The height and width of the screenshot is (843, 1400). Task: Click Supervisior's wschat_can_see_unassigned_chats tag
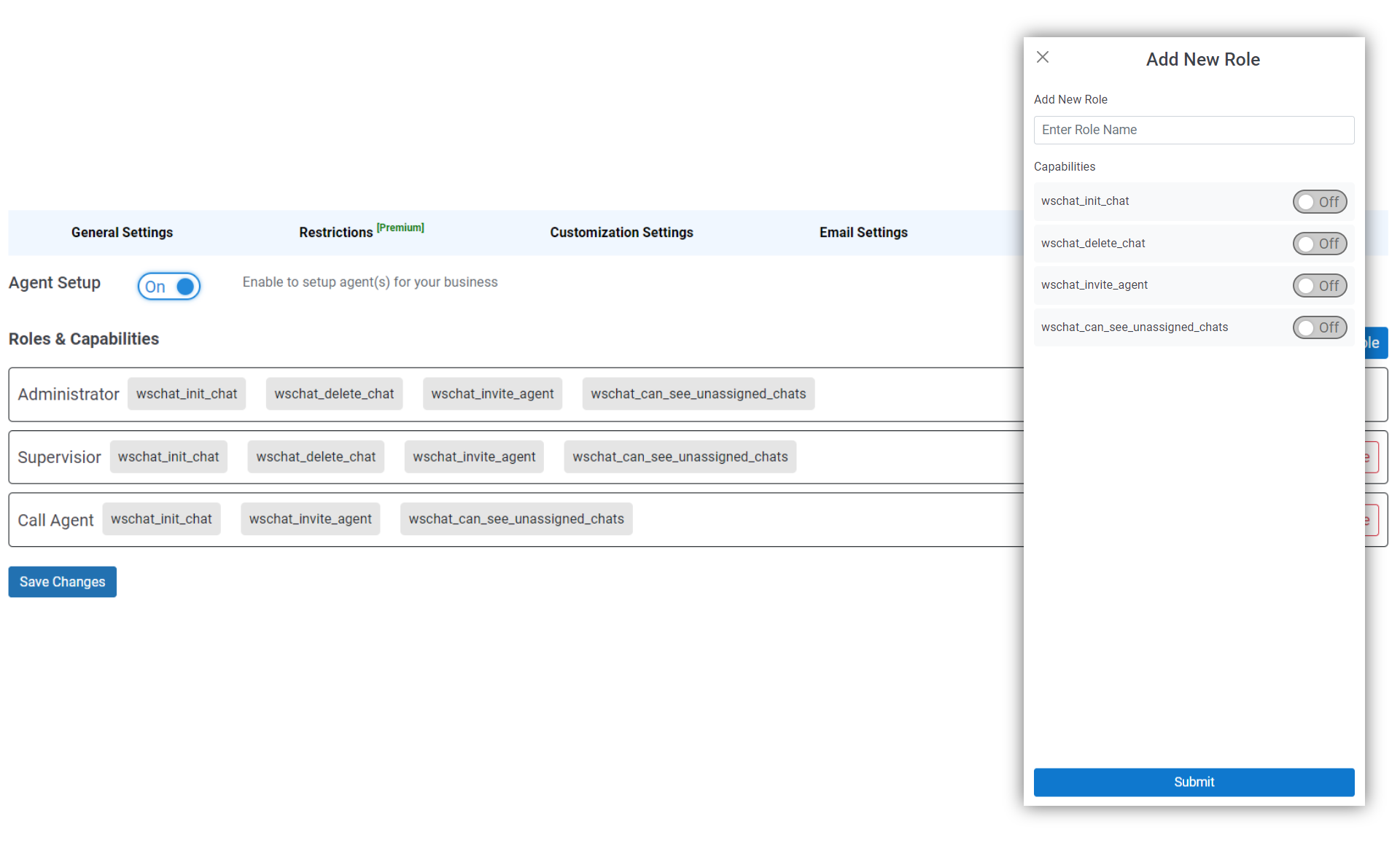[x=680, y=457]
